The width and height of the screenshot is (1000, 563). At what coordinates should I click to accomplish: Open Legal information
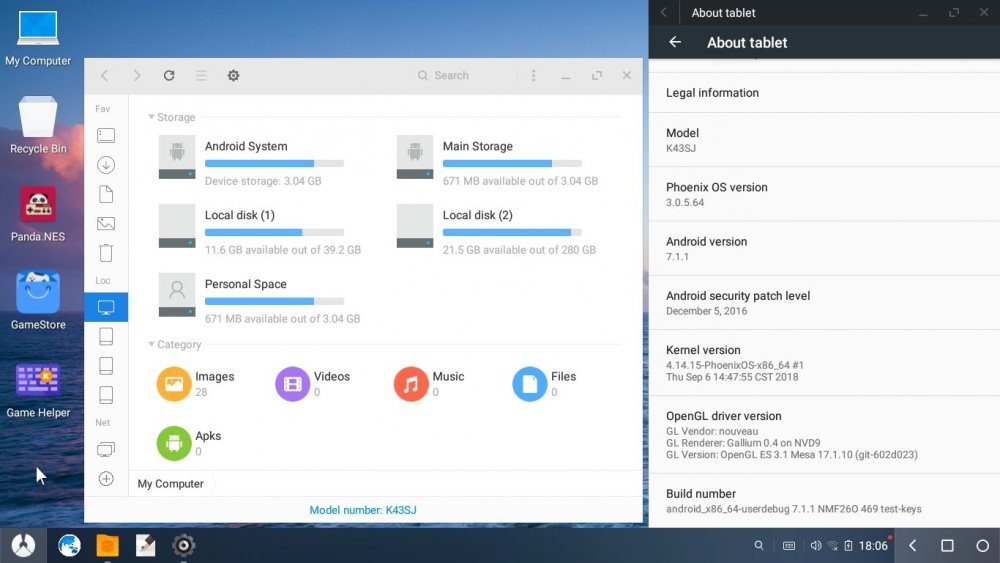tap(824, 92)
